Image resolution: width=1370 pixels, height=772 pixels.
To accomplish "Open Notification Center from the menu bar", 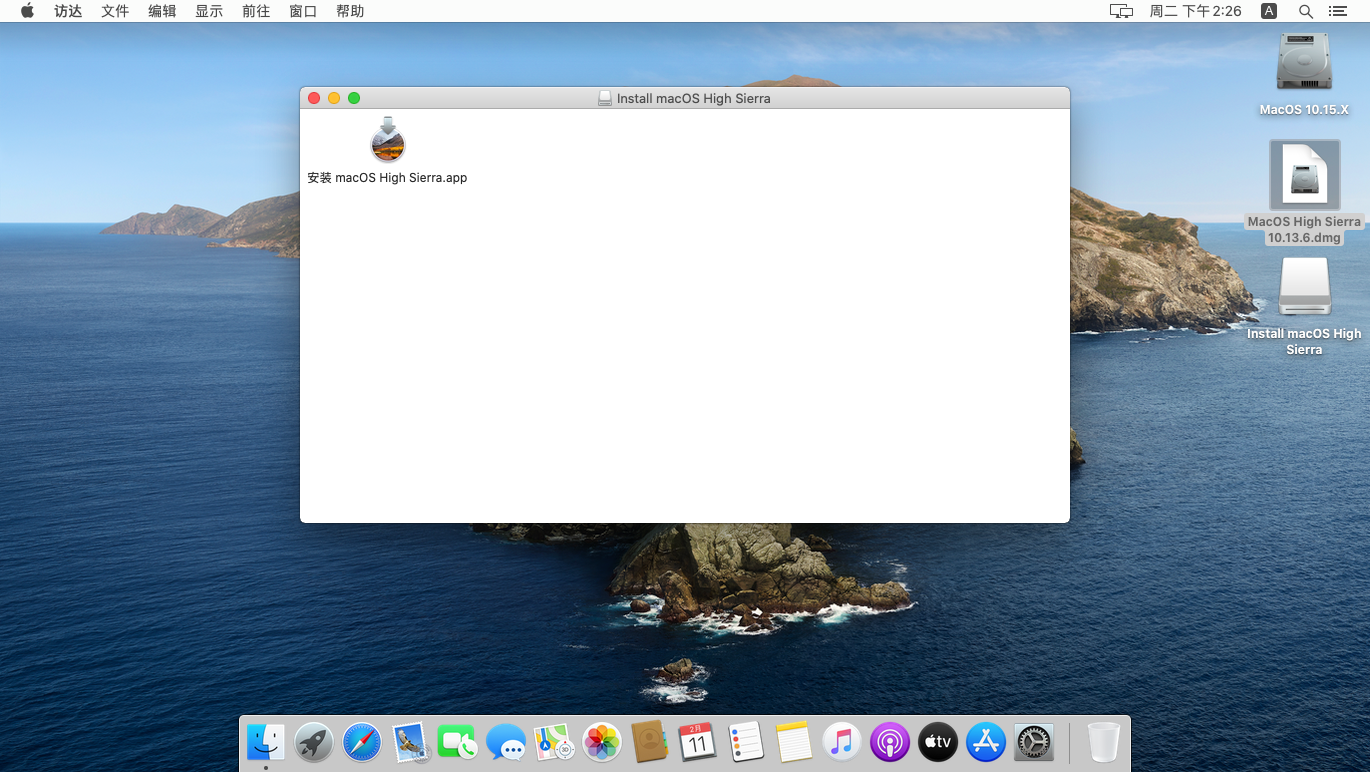I will click(x=1337, y=11).
